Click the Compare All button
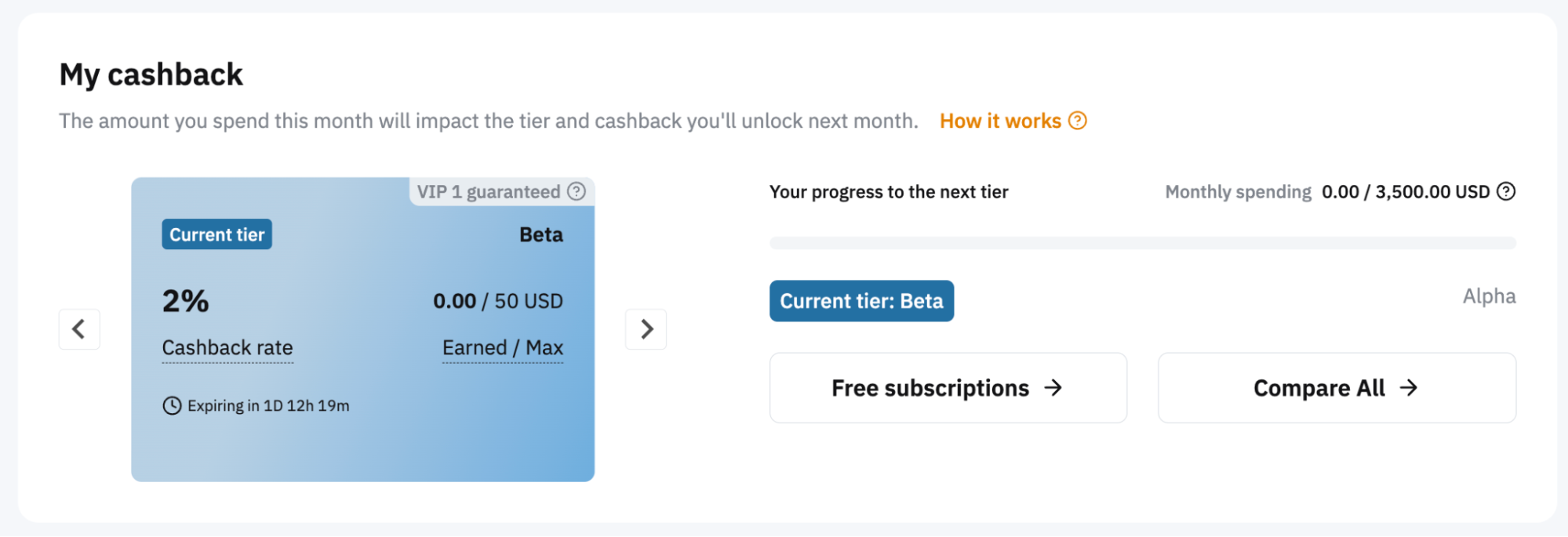1568x537 pixels. point(1337,388)
